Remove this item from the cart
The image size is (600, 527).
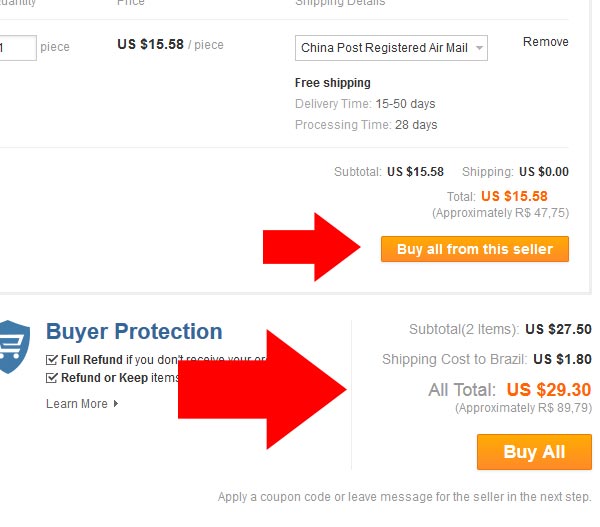(x=546, y=42)
